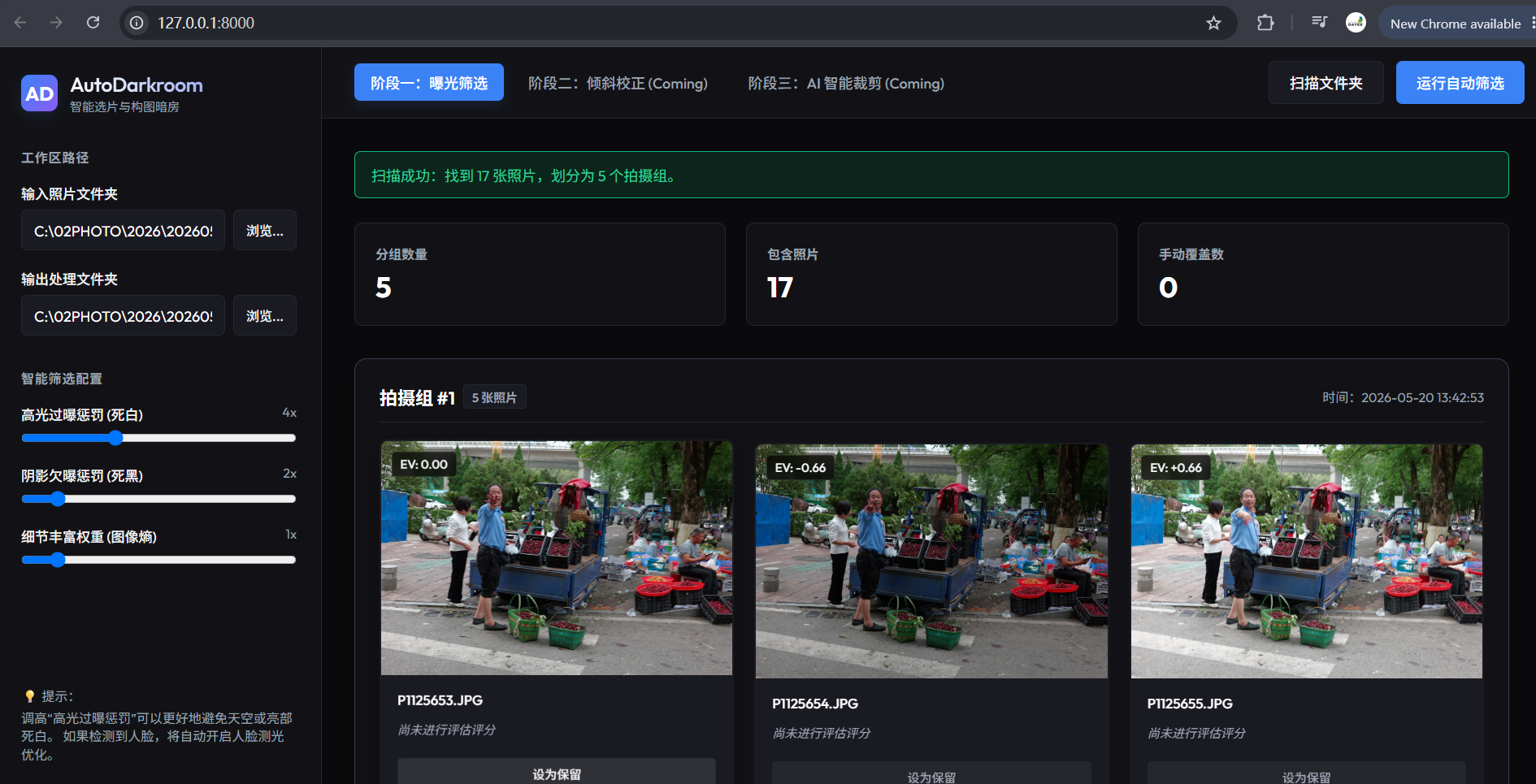The width and height of the screenshot is (1536, 784).
Task: Click 尚未进行评估评分 under P1125655.JPG
Action: 1196,733
